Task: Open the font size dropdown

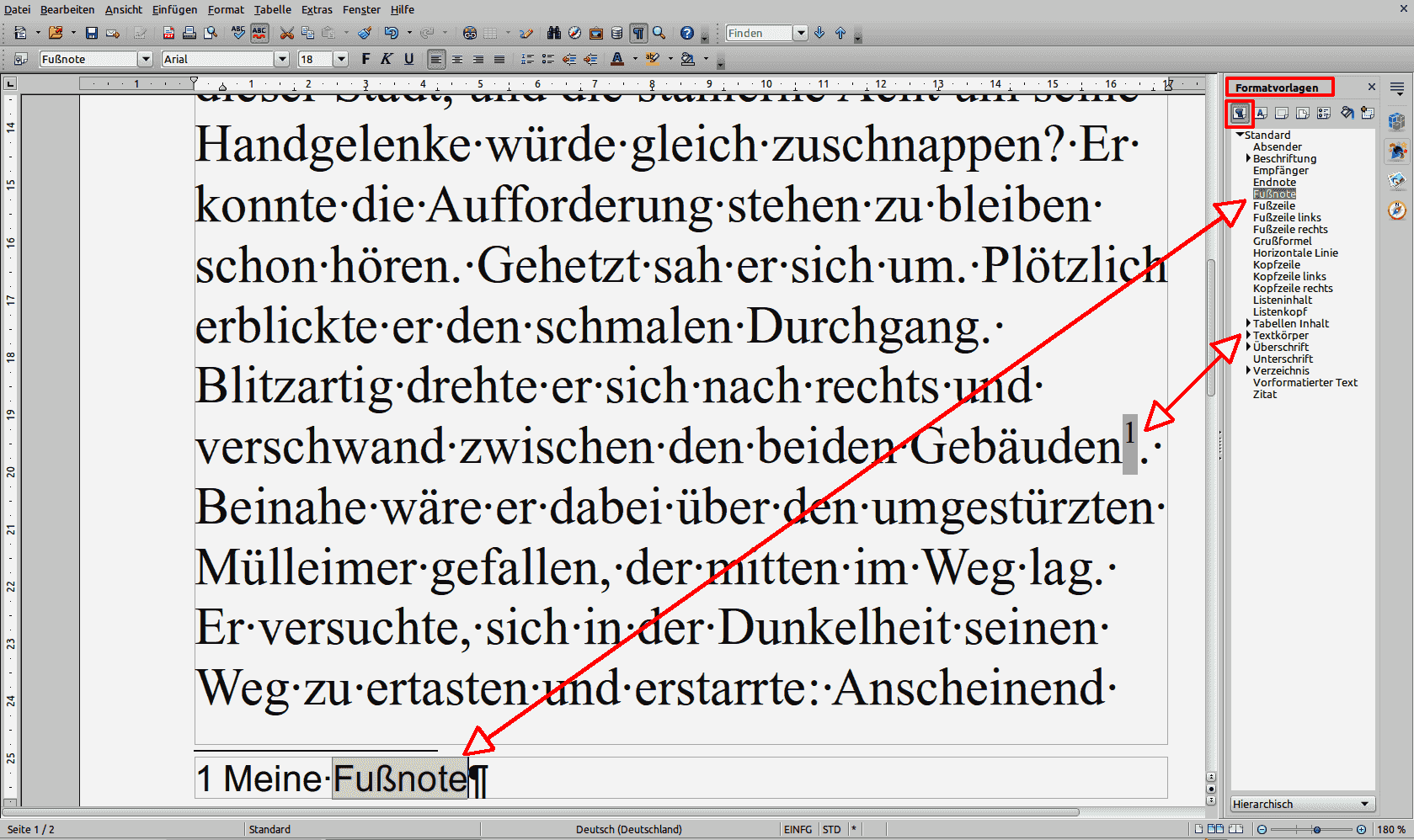Action: 340,59
